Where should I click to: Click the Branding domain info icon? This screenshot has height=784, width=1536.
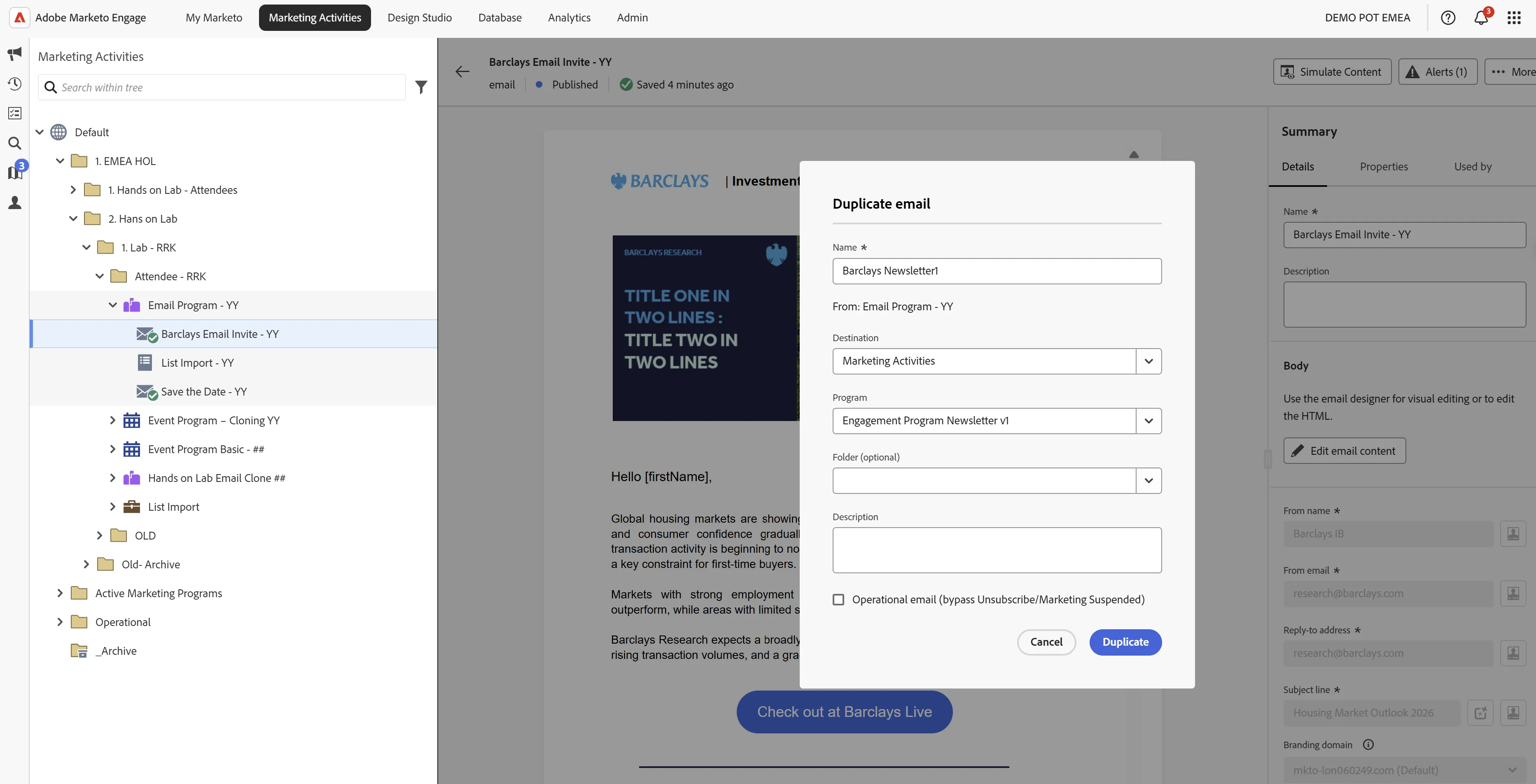(x=1369, y=744)
